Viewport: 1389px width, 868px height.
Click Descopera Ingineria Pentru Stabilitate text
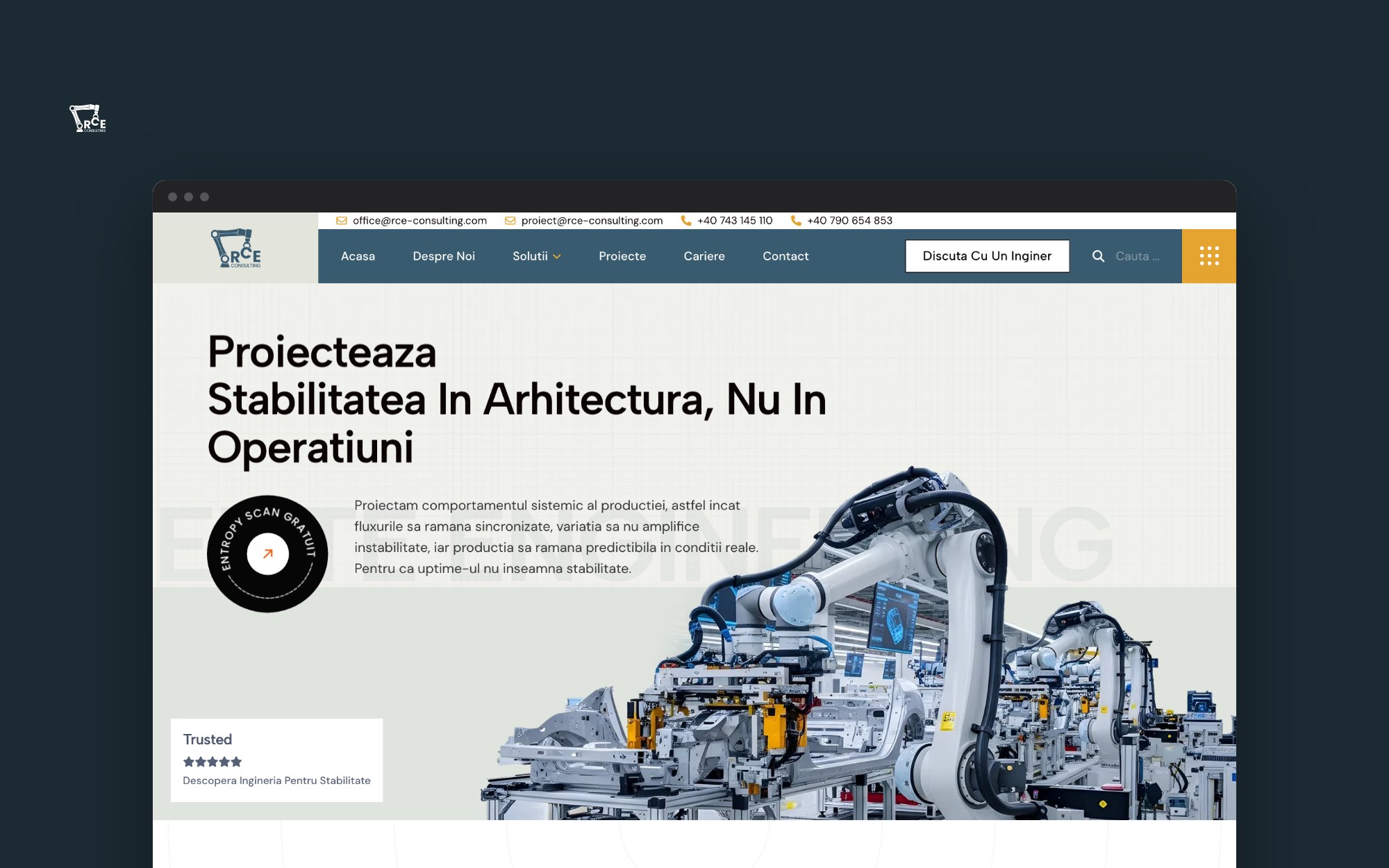(276, 781)
